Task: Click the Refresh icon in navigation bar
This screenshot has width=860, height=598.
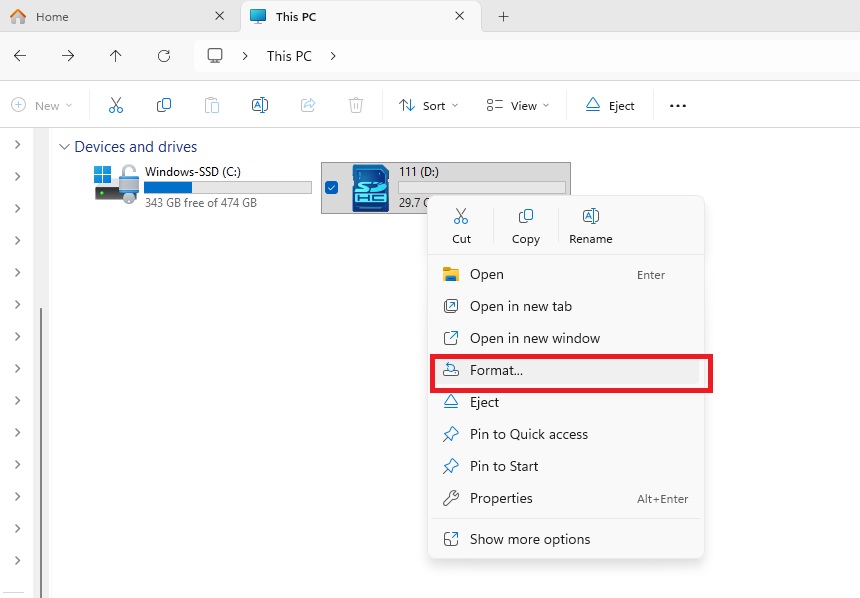Action: point(164,56)
